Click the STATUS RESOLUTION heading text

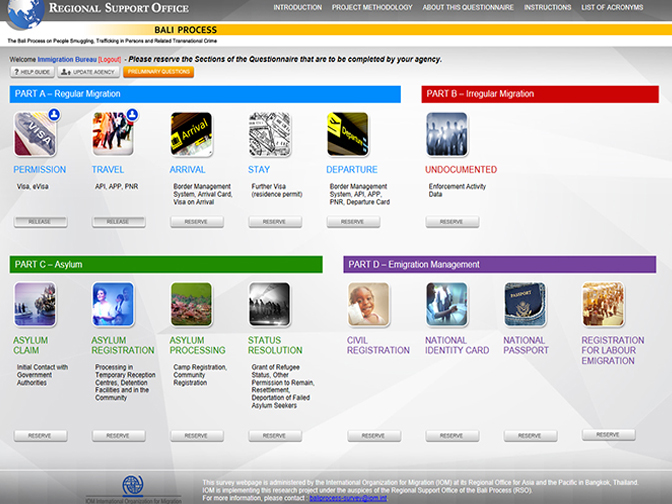coord(275,345)
